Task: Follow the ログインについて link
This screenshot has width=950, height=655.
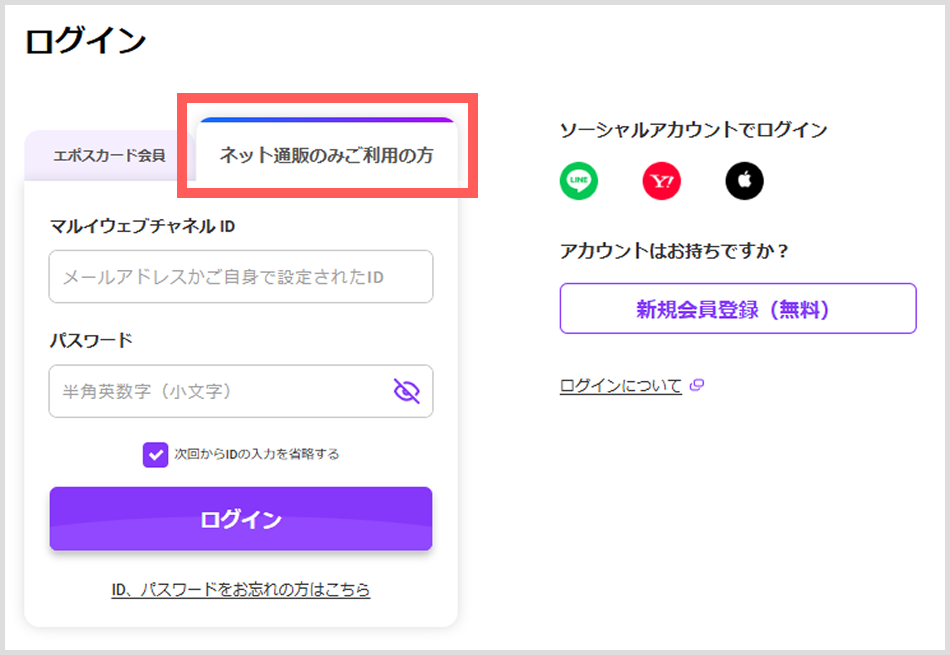Action: tap(620, 384)
